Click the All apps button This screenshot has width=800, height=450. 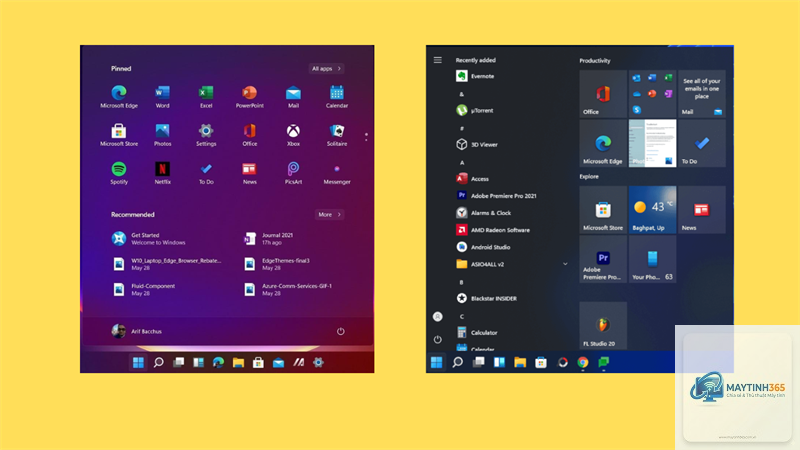[326, 68]
